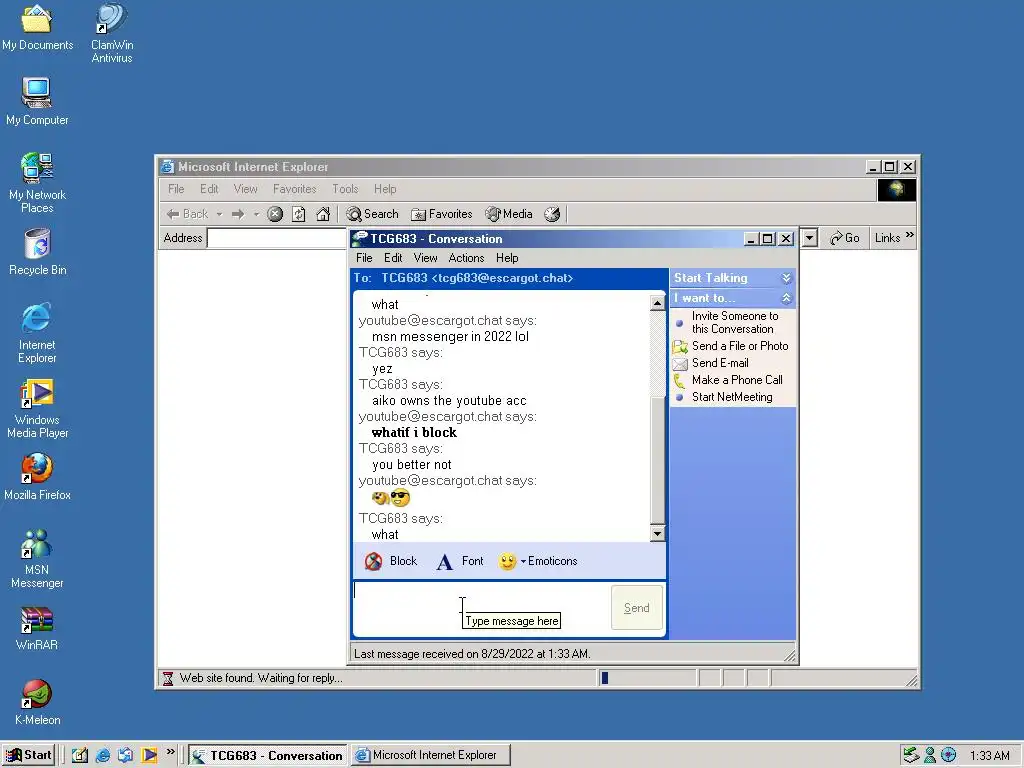
Task: Open address bar dropdown in IE
Action: click(809, 238)
